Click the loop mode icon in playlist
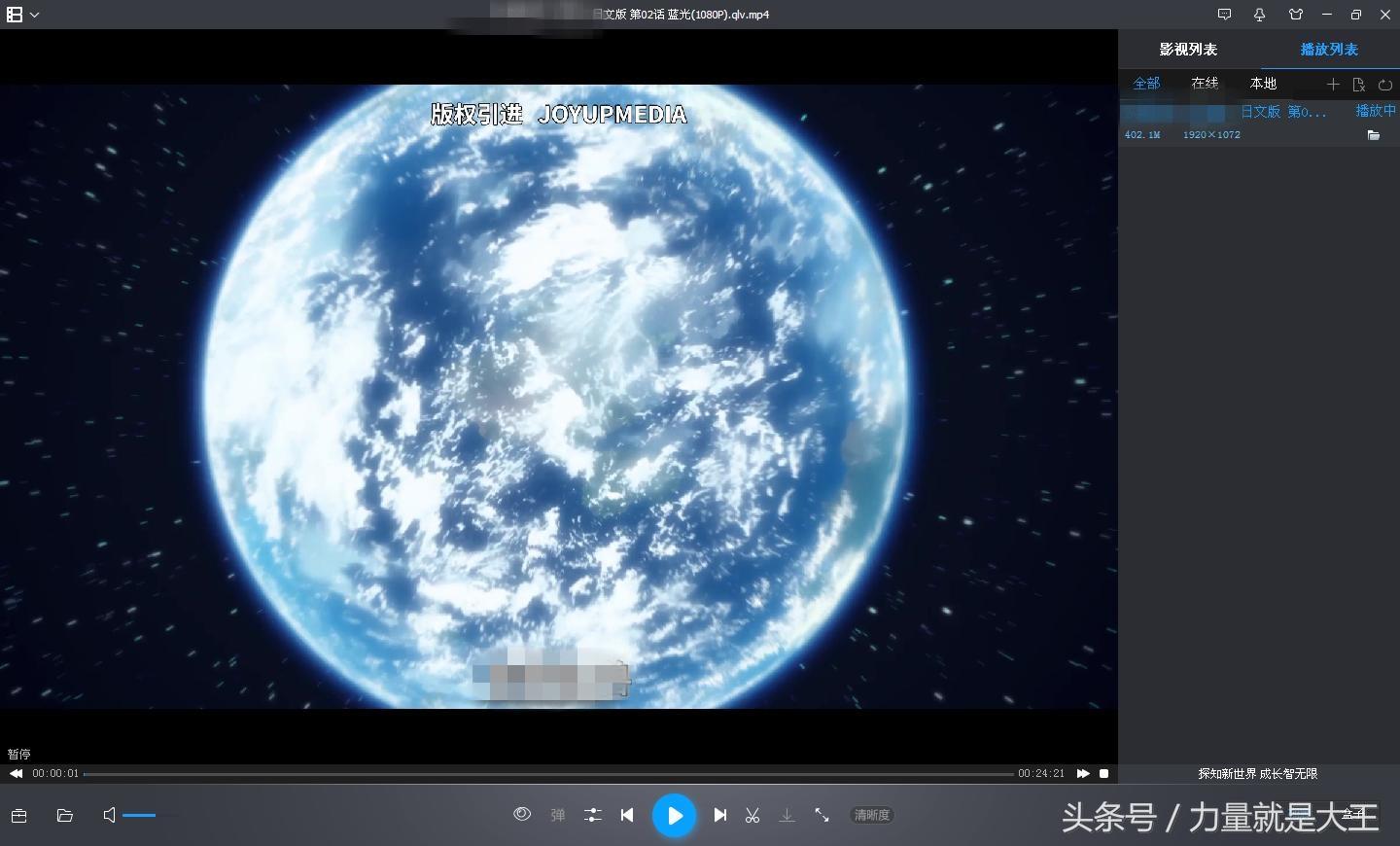The image size is (1400, 846). click(x=1385, y=85)
